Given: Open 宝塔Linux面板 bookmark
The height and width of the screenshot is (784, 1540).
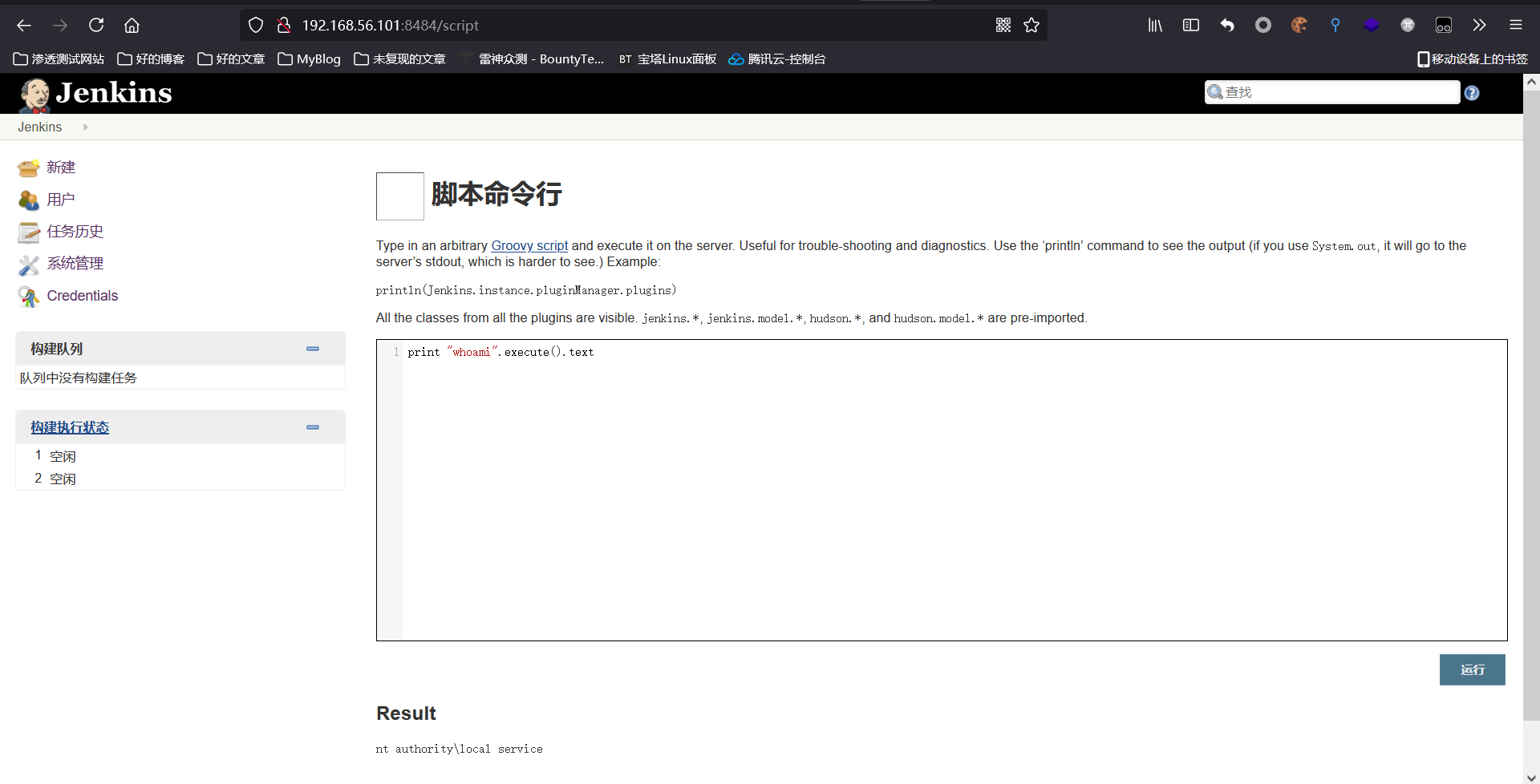Looking at the screenshot, I should 667,59.
